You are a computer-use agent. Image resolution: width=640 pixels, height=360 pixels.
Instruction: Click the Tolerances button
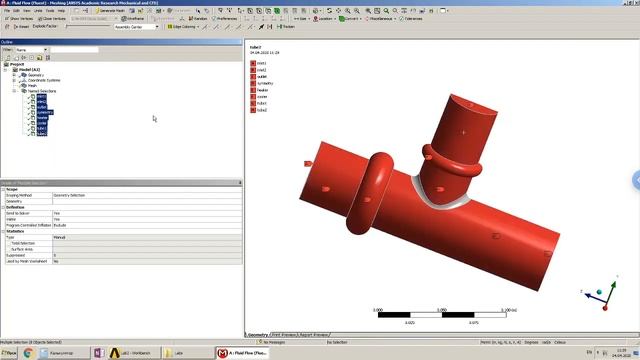tap(411, 19)
